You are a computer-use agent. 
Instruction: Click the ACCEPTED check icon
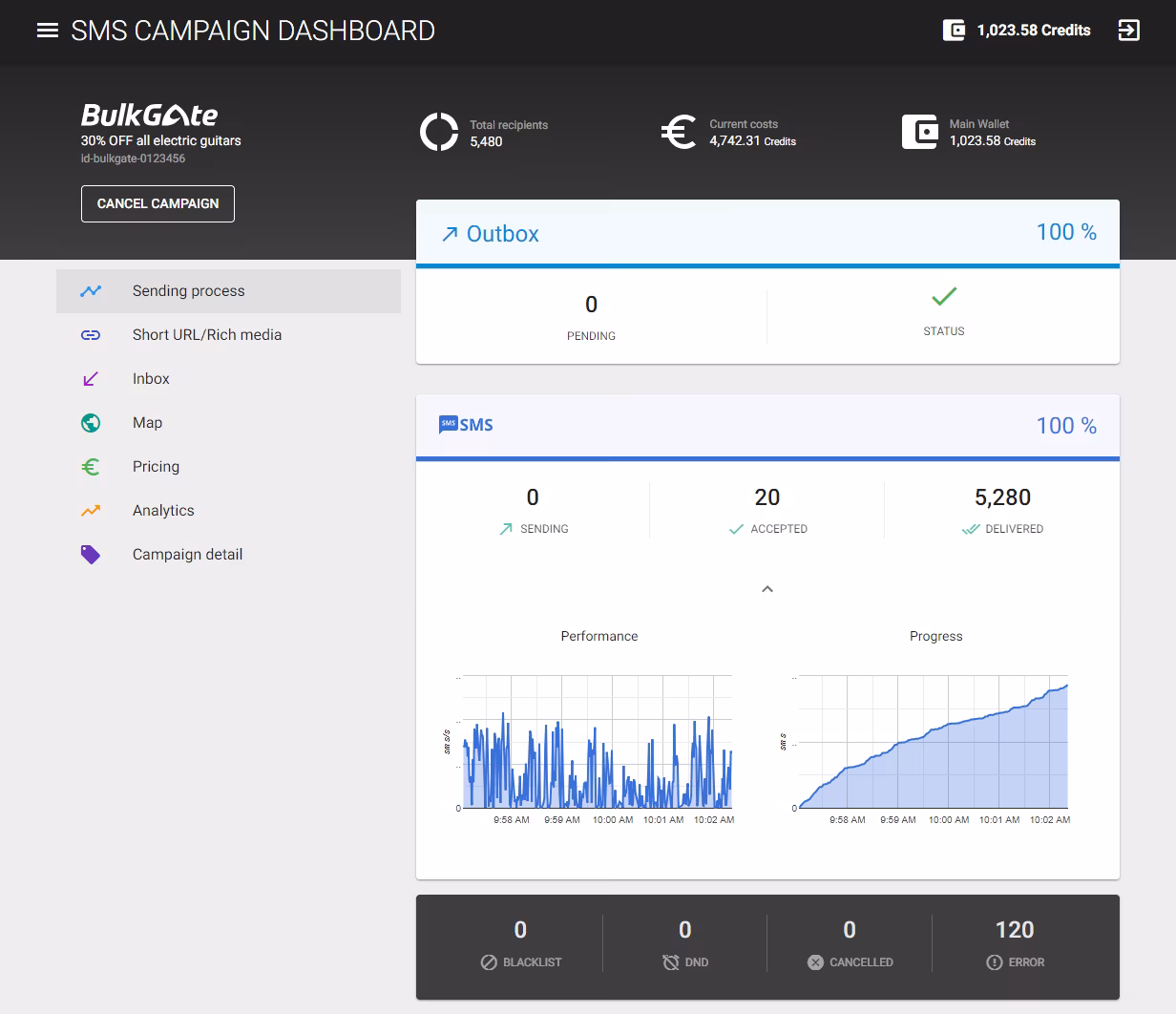(x=736, y=529)
